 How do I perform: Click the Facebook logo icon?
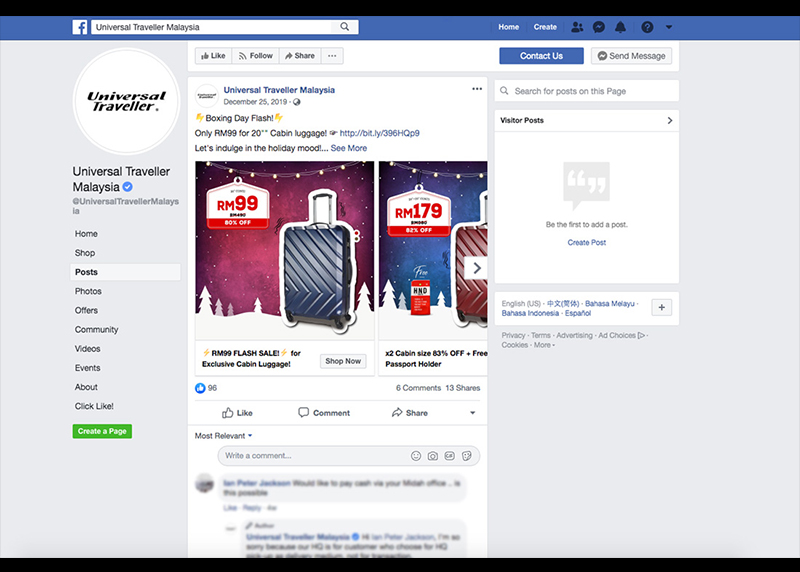point(80,27)
